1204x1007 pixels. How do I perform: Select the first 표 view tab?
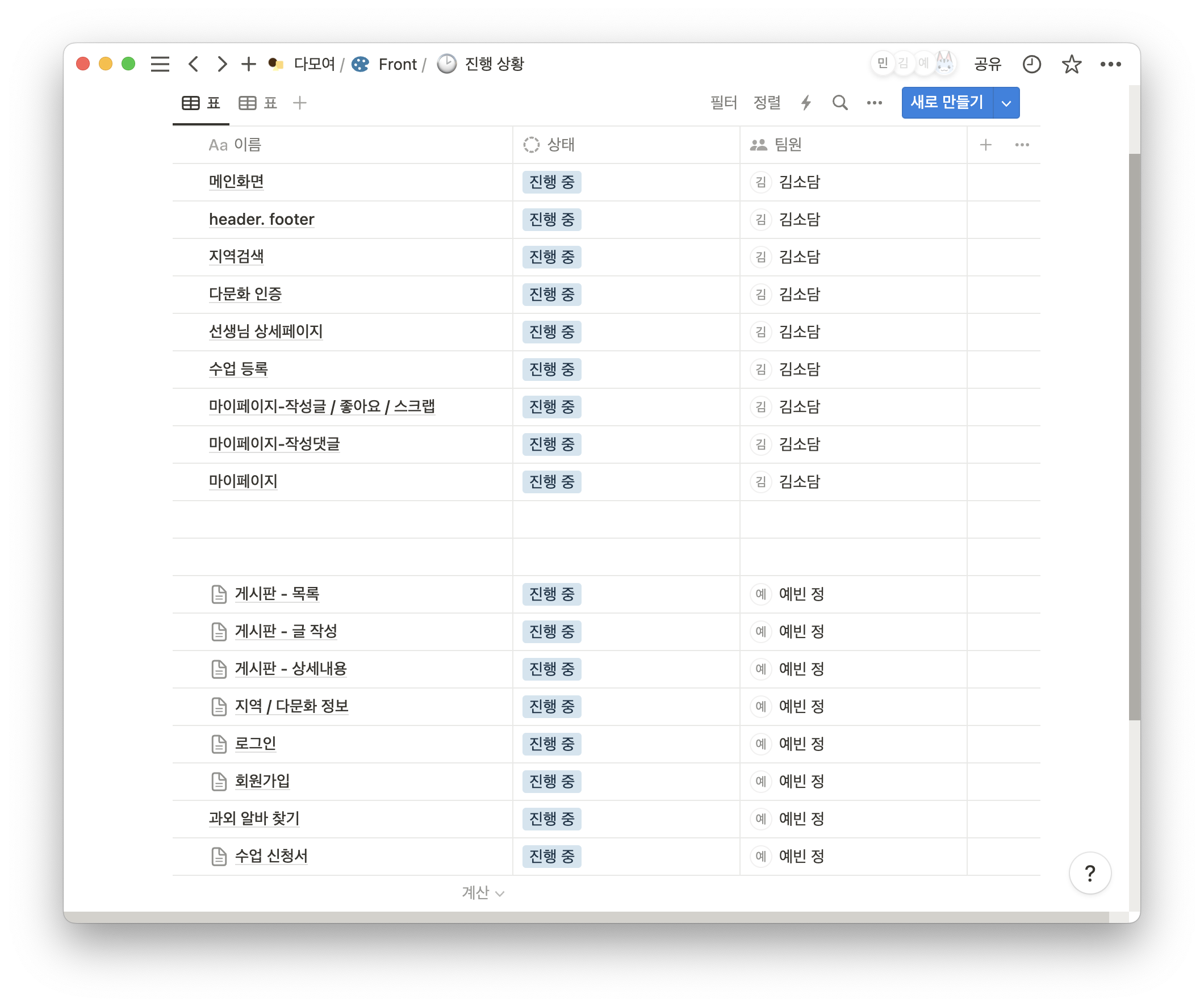(201, 103)
